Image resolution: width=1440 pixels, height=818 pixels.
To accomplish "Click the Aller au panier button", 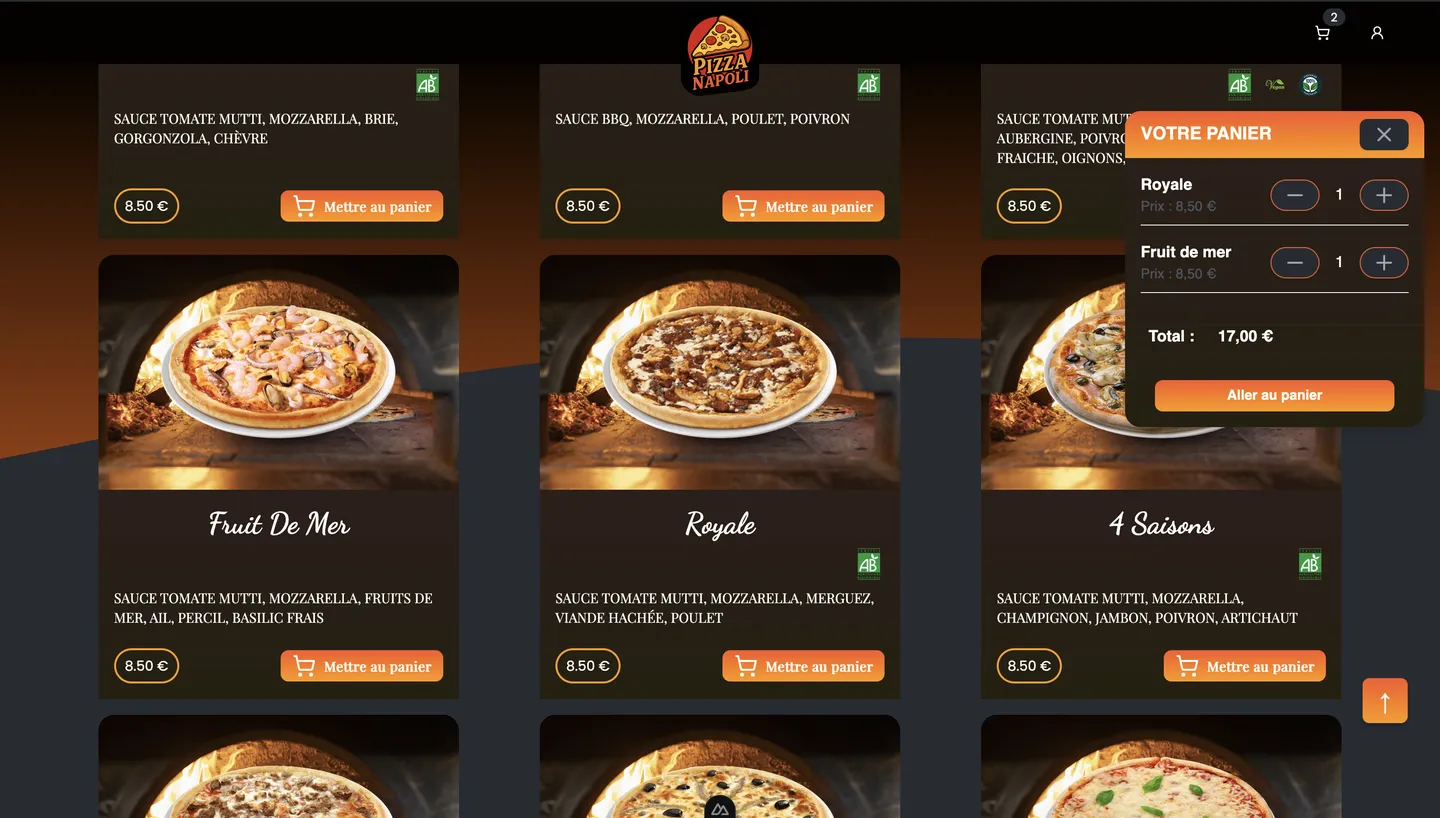I will tap(1274, 395).
